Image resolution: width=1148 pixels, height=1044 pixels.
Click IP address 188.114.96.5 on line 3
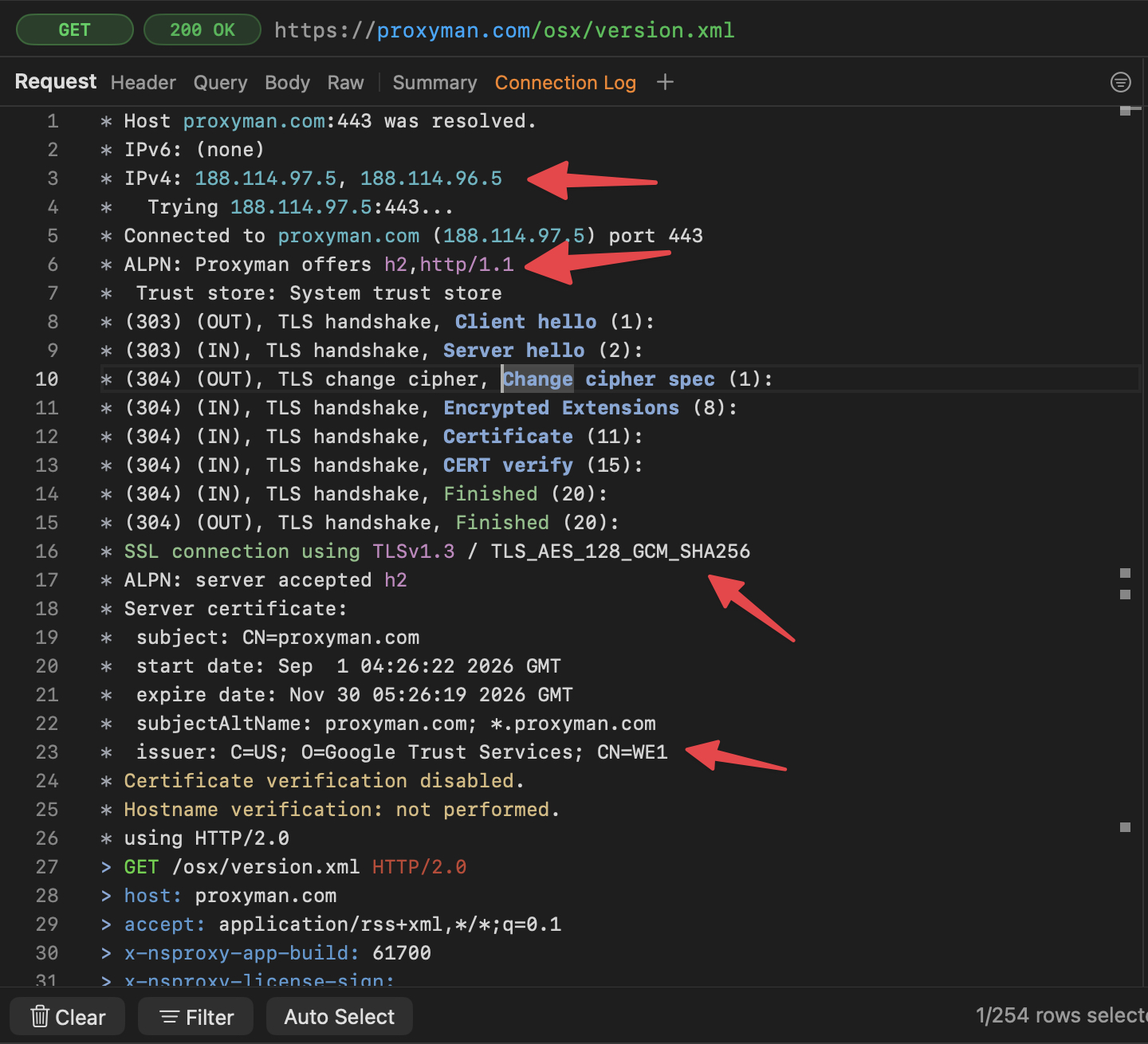coord(431,179)
